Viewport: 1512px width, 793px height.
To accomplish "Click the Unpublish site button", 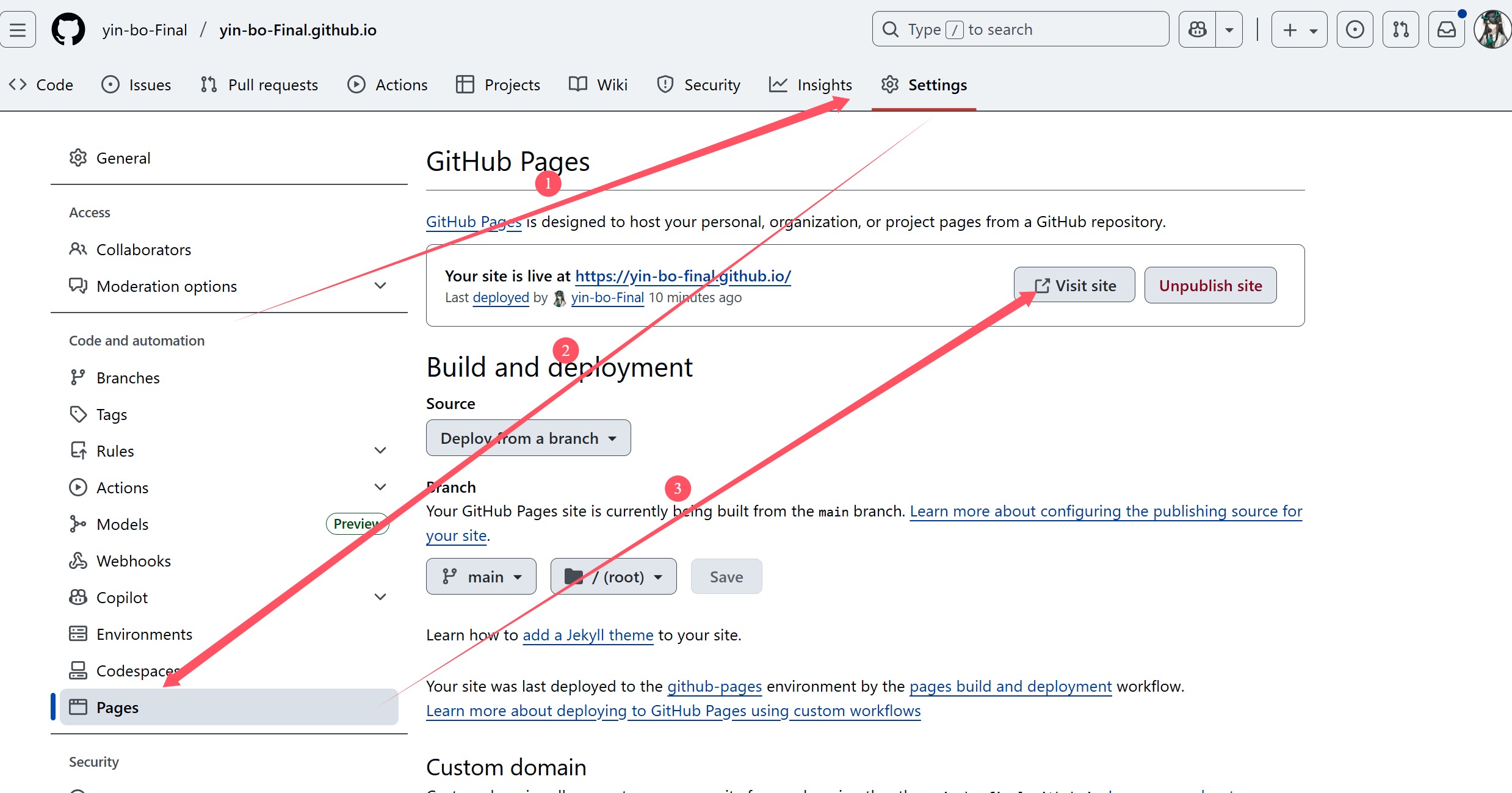I will coord(1210,285).
